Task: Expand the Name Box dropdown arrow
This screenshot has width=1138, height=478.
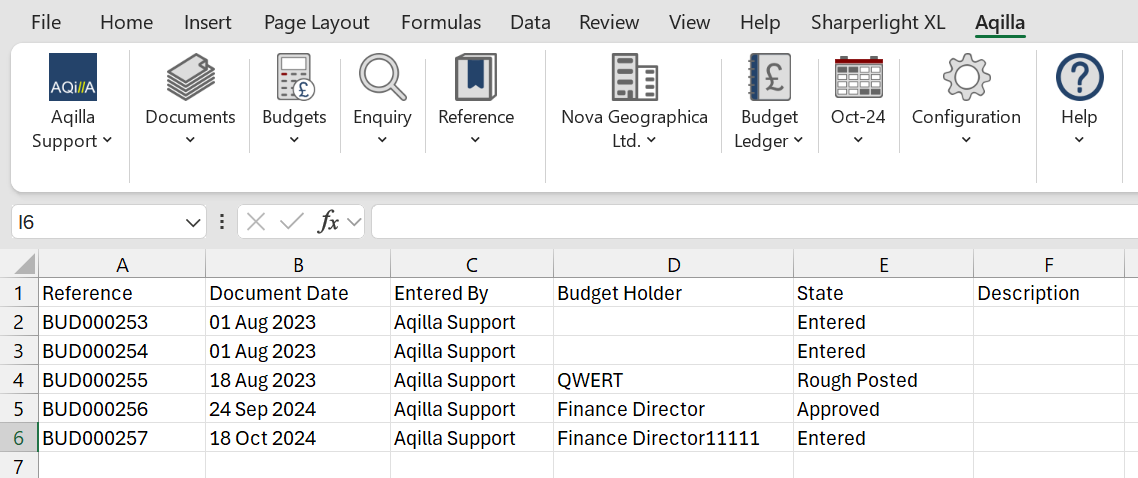Action: click(x=194, y=223)
